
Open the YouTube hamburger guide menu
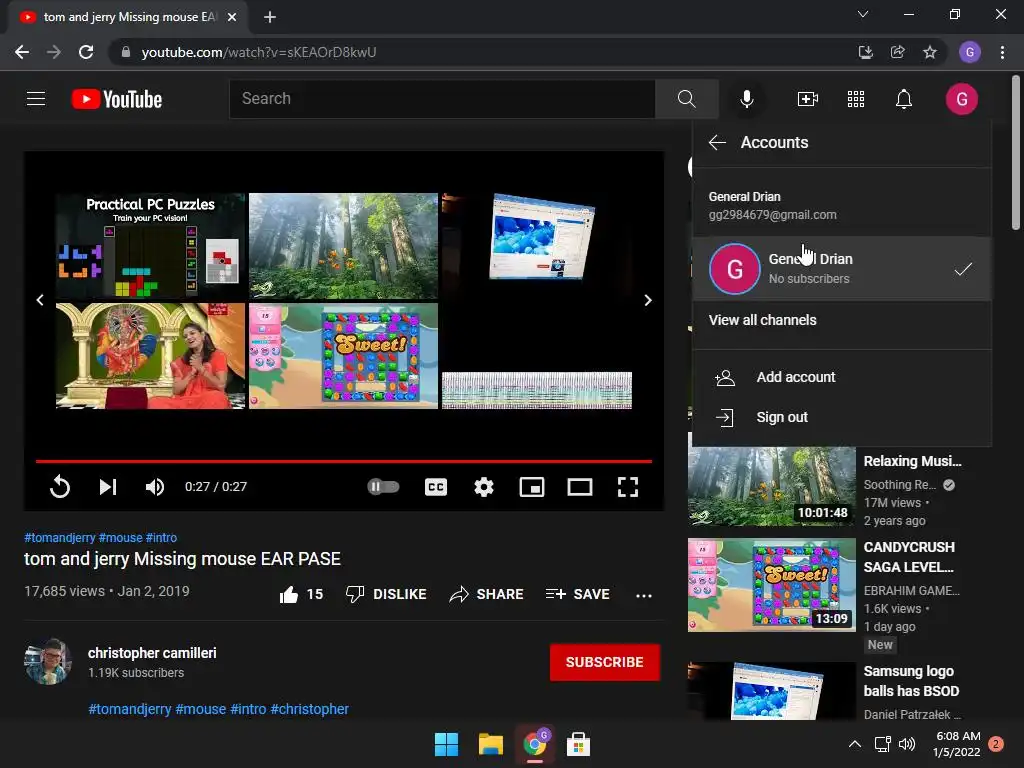click(36, 99)
